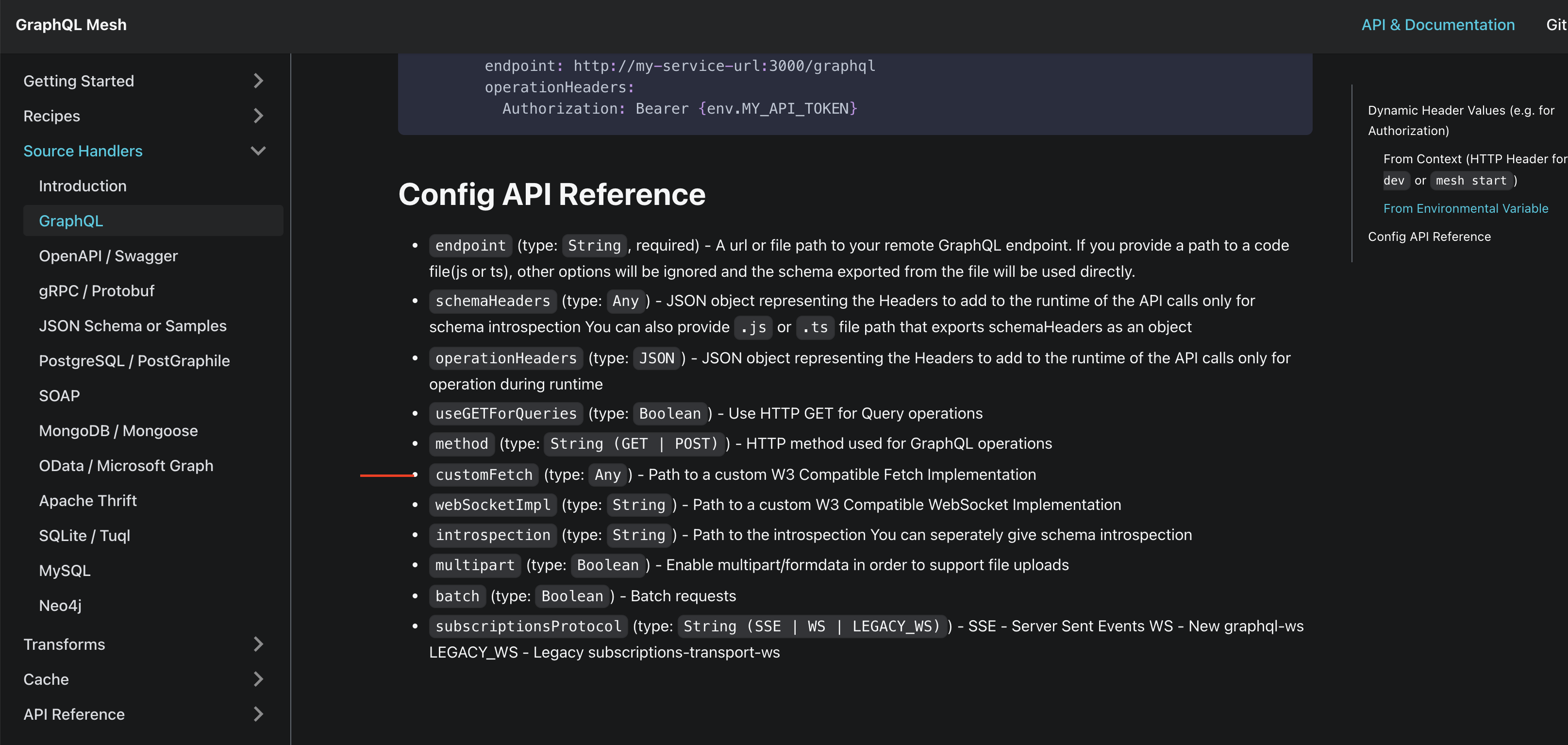
Task: Select the Introduction page under Source Handlers
Action: pos(83,185)
